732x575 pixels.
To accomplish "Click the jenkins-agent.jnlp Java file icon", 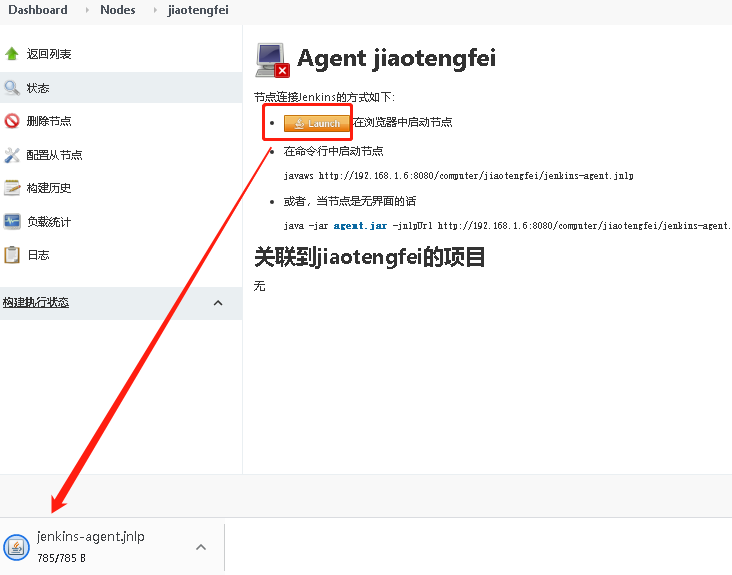I will point(16,547).
